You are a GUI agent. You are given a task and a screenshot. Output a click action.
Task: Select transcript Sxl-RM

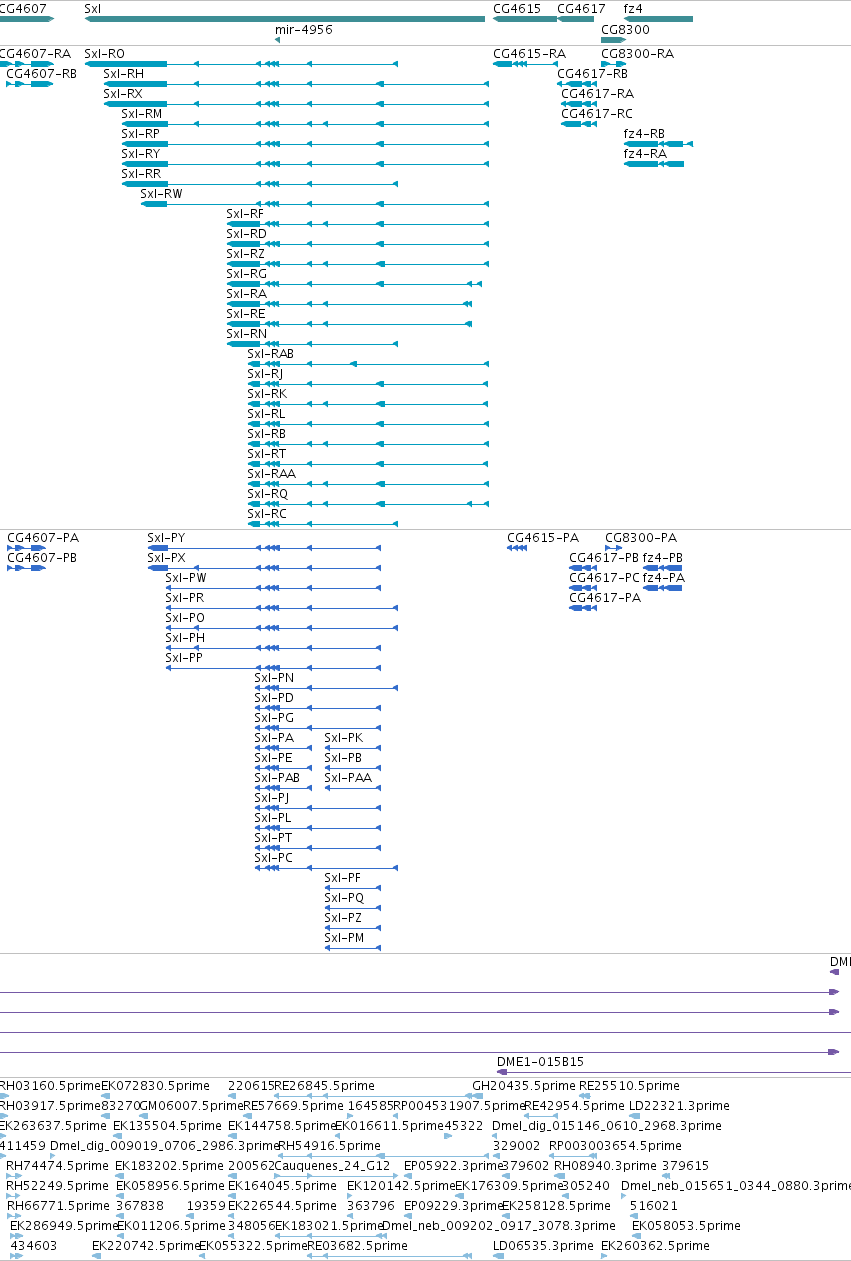point(142,114)
